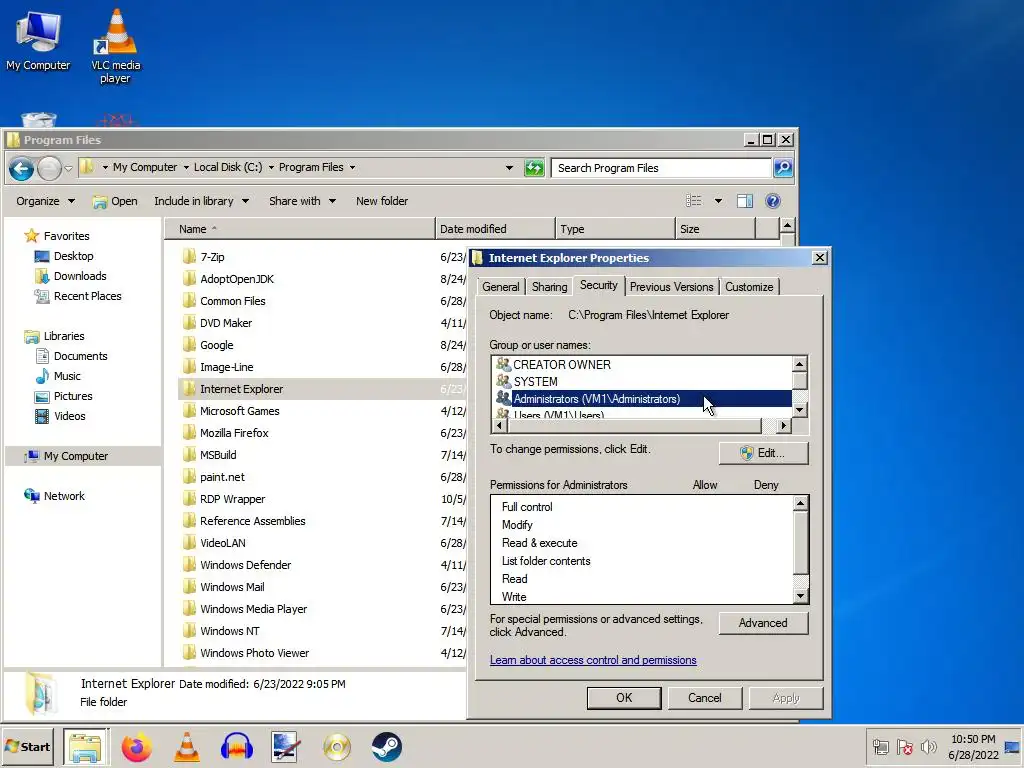Screen dimensions: 1024x768
Task: Toggle the preview pane icon
Action: coord(744,201)
